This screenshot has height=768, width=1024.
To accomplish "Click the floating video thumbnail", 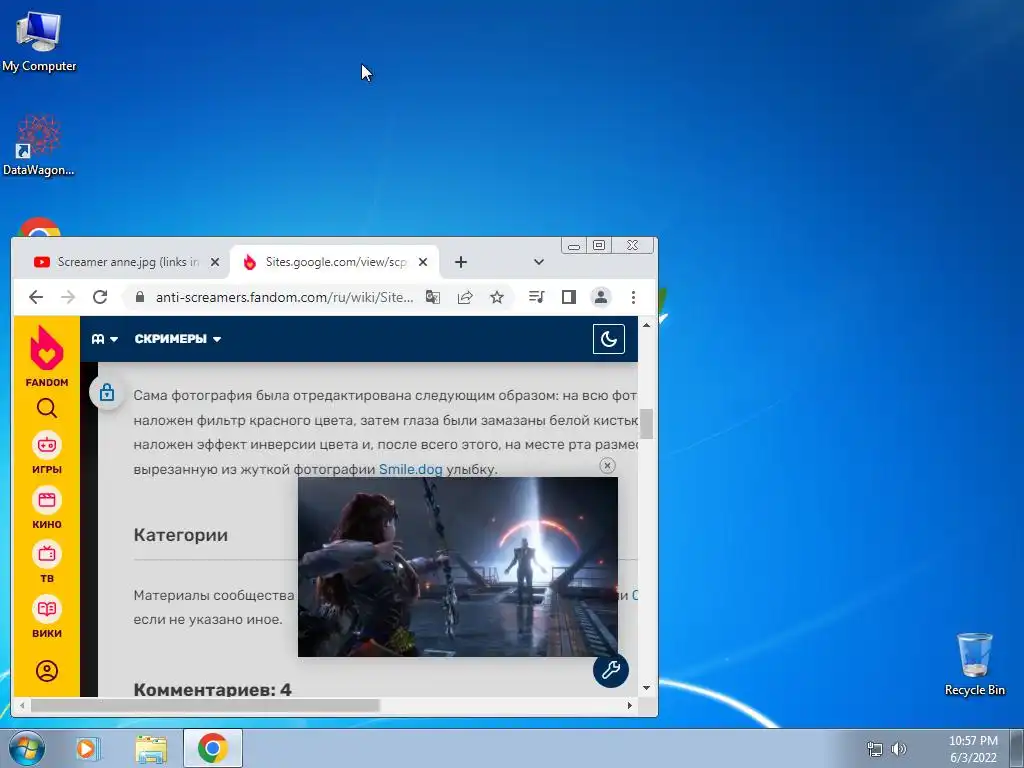I will point(458,566).
